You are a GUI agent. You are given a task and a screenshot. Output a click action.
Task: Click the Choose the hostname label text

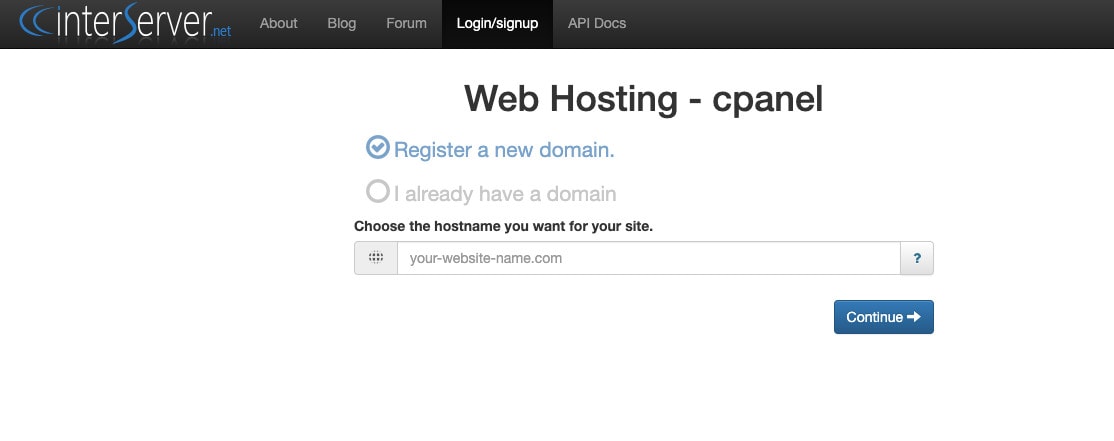503,227
